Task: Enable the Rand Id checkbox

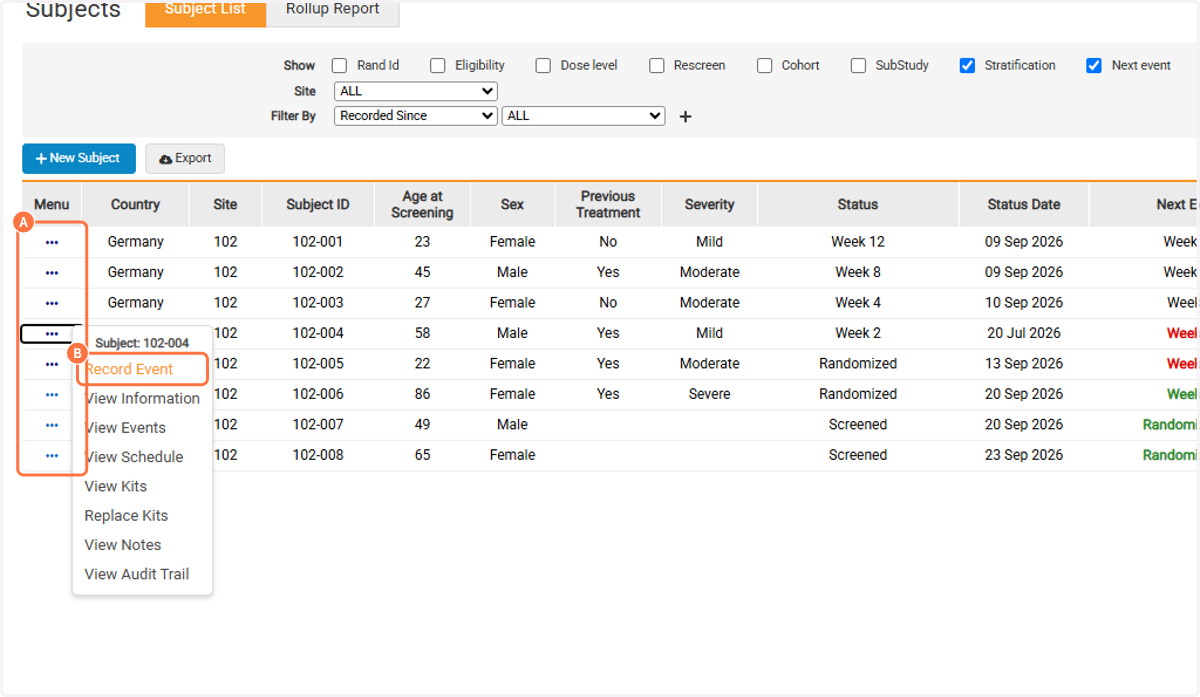Action: coord(340,66)
